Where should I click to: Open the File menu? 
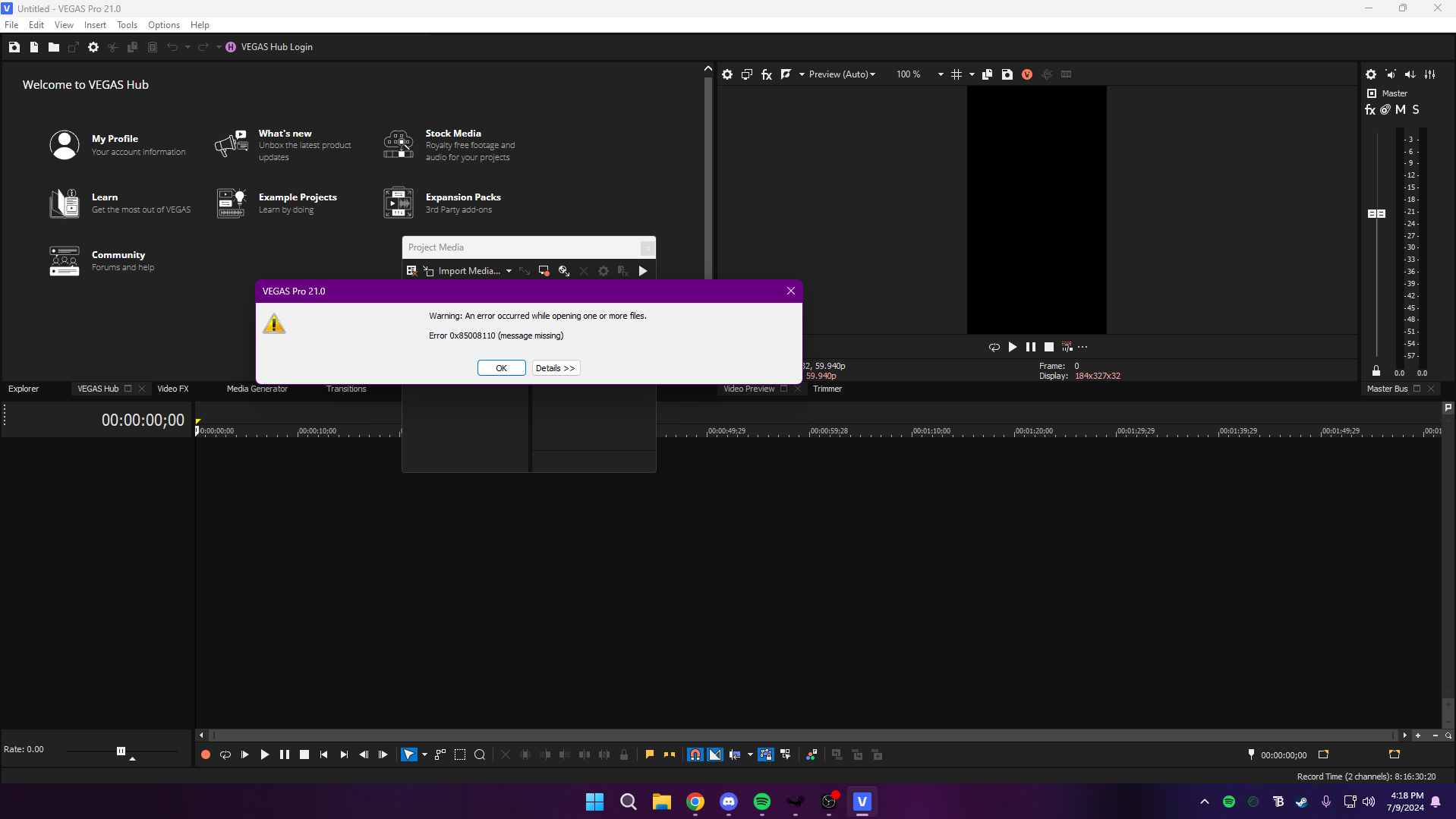click(11, 25)
